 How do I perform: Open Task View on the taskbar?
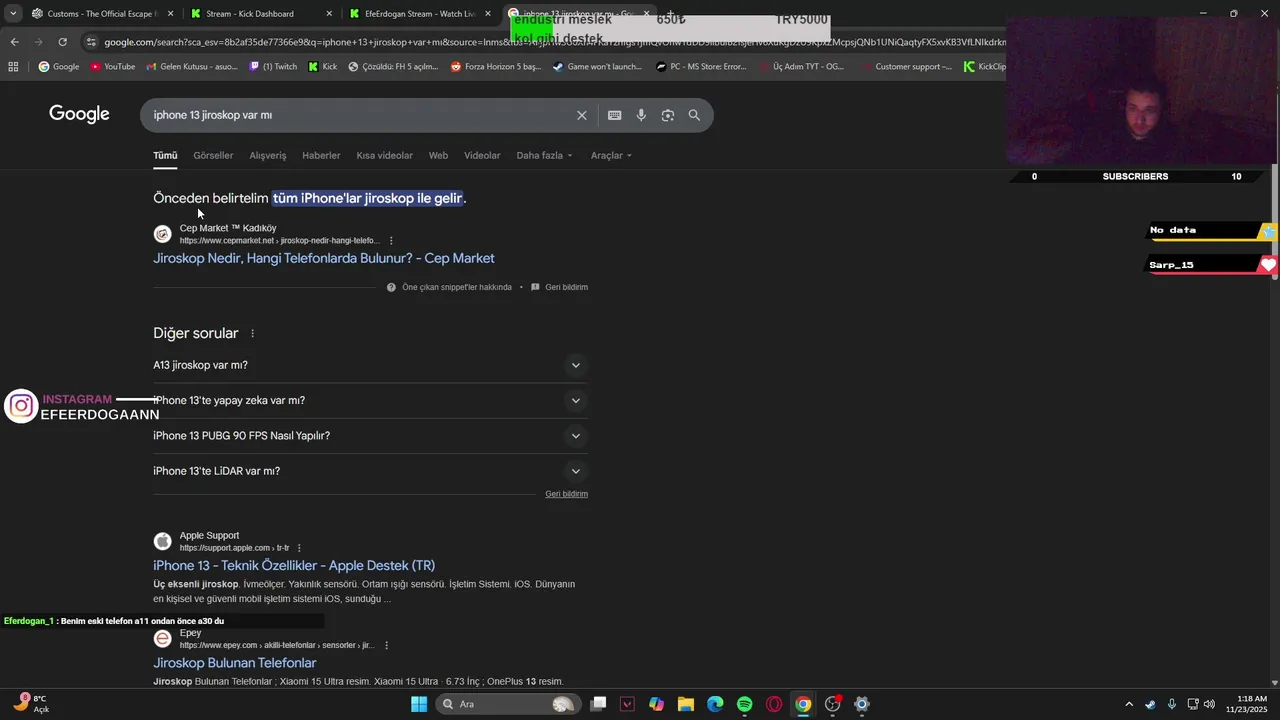[x=598, y=704]
